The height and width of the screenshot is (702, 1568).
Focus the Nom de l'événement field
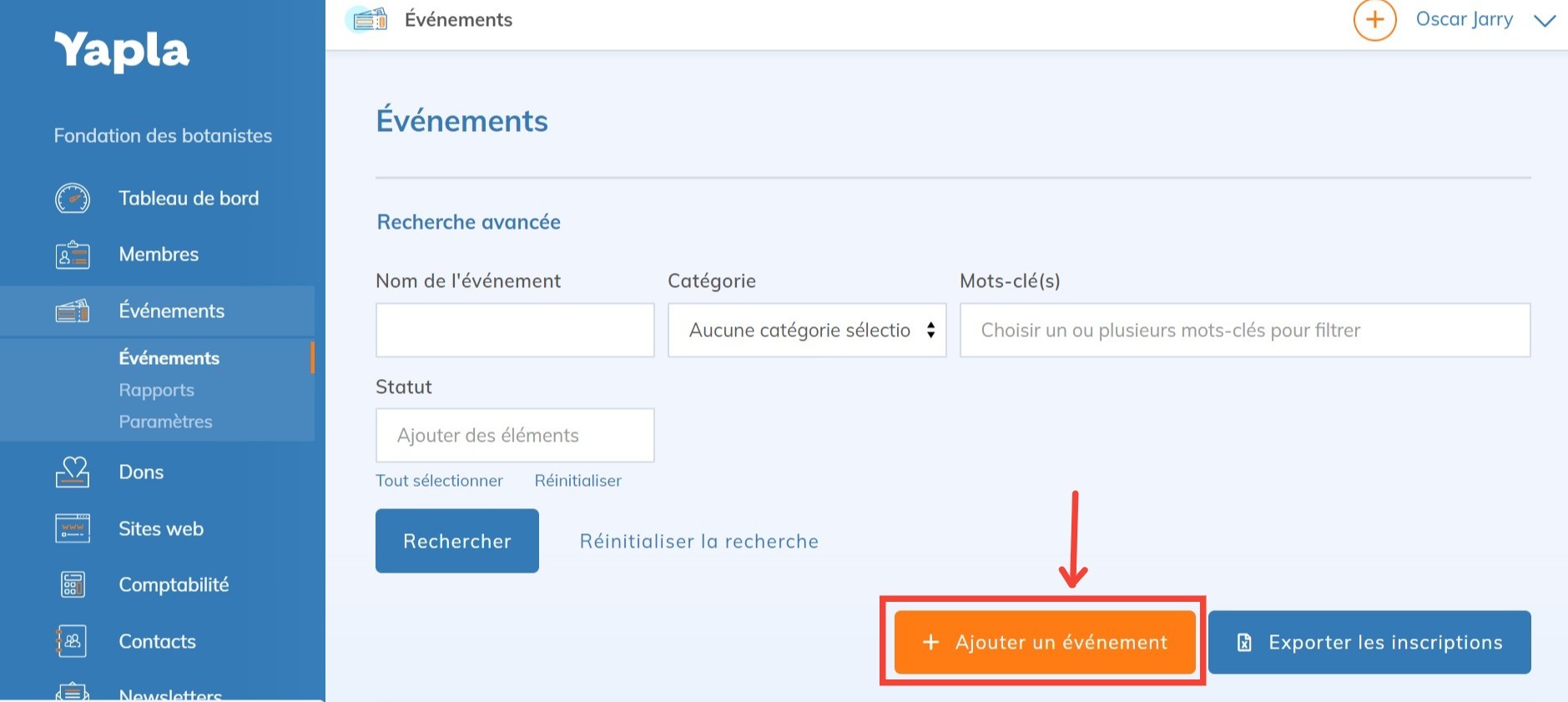515,331
